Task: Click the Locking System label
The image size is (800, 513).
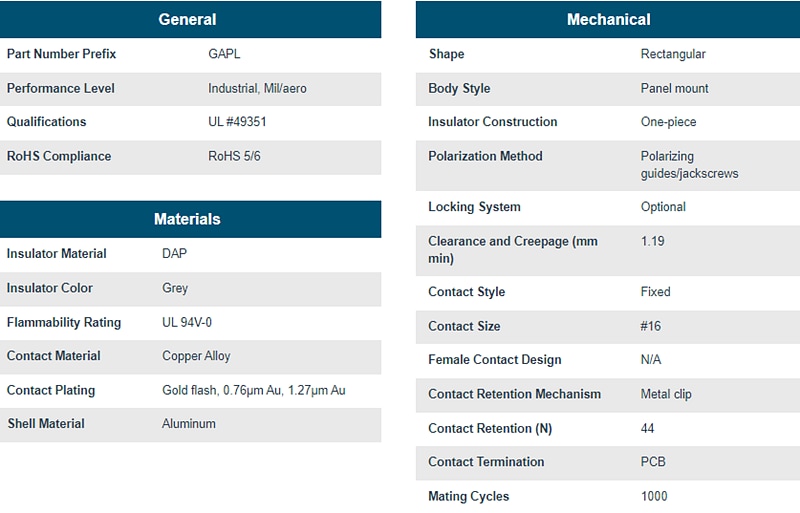Action: coord(474,207)
